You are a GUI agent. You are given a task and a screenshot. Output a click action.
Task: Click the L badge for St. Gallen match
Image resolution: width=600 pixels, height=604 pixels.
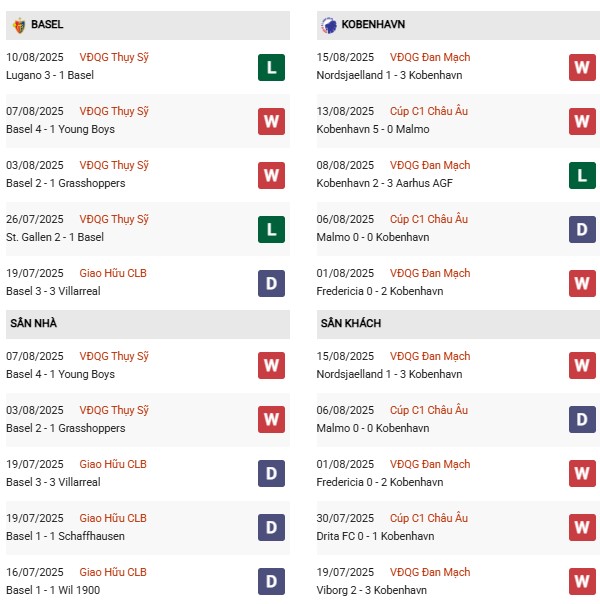click(271, 229)
